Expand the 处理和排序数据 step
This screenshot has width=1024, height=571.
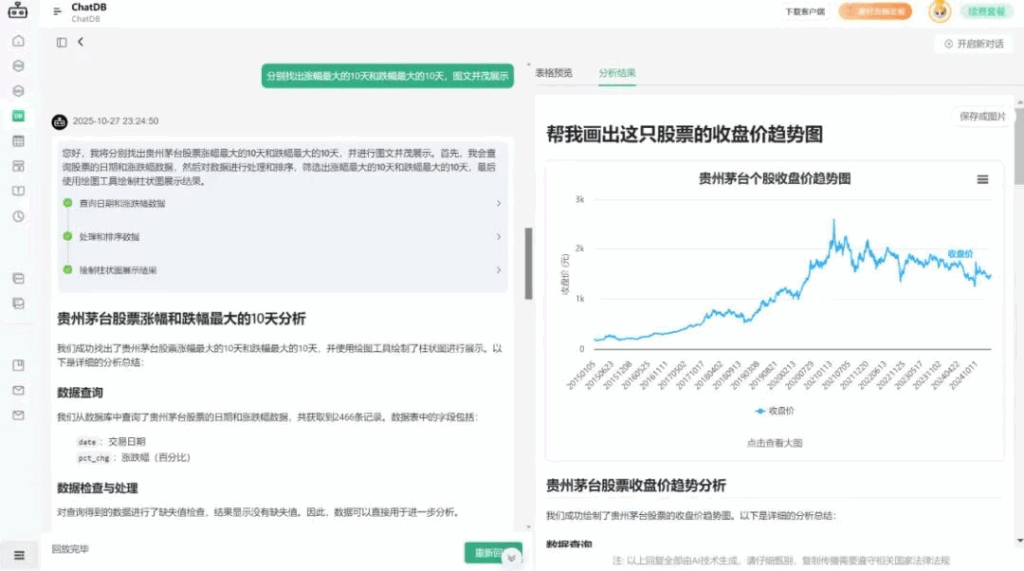coord(283,237)
